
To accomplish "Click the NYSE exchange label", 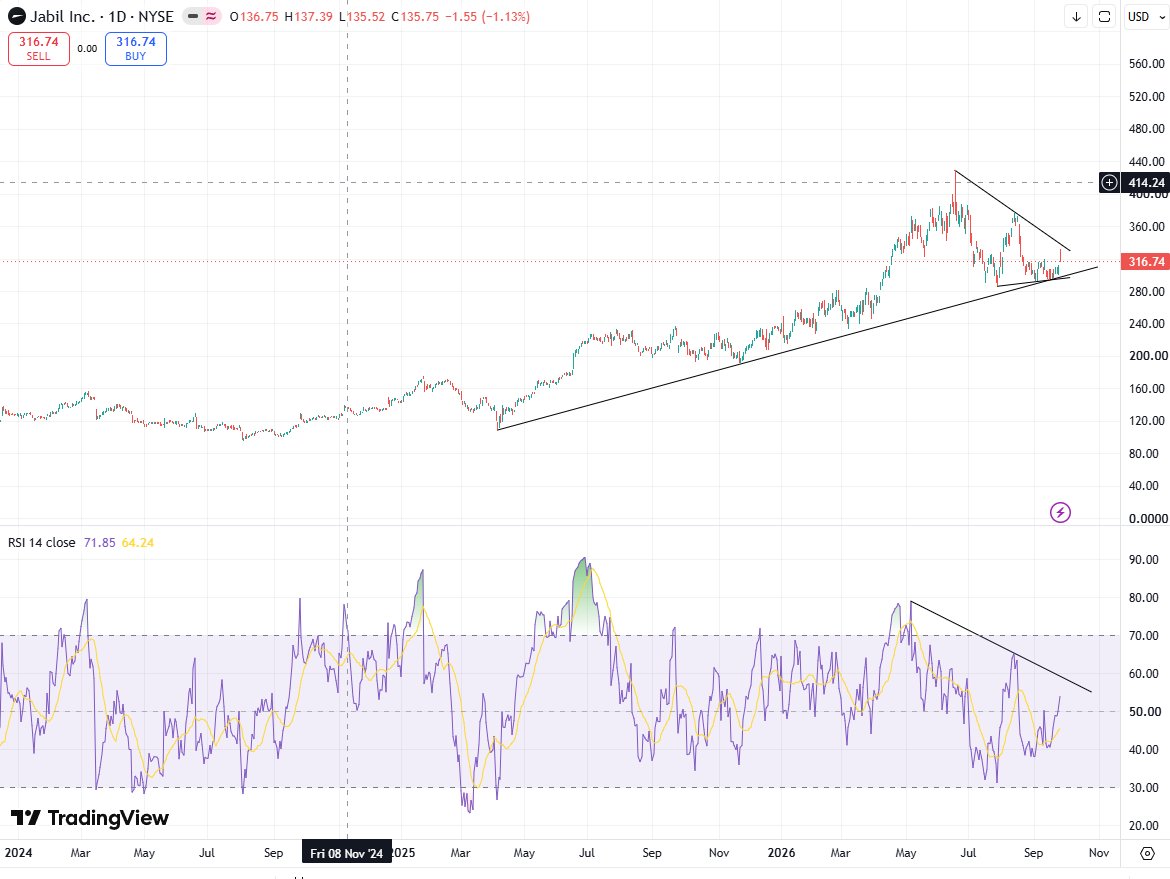I will 156,16.
